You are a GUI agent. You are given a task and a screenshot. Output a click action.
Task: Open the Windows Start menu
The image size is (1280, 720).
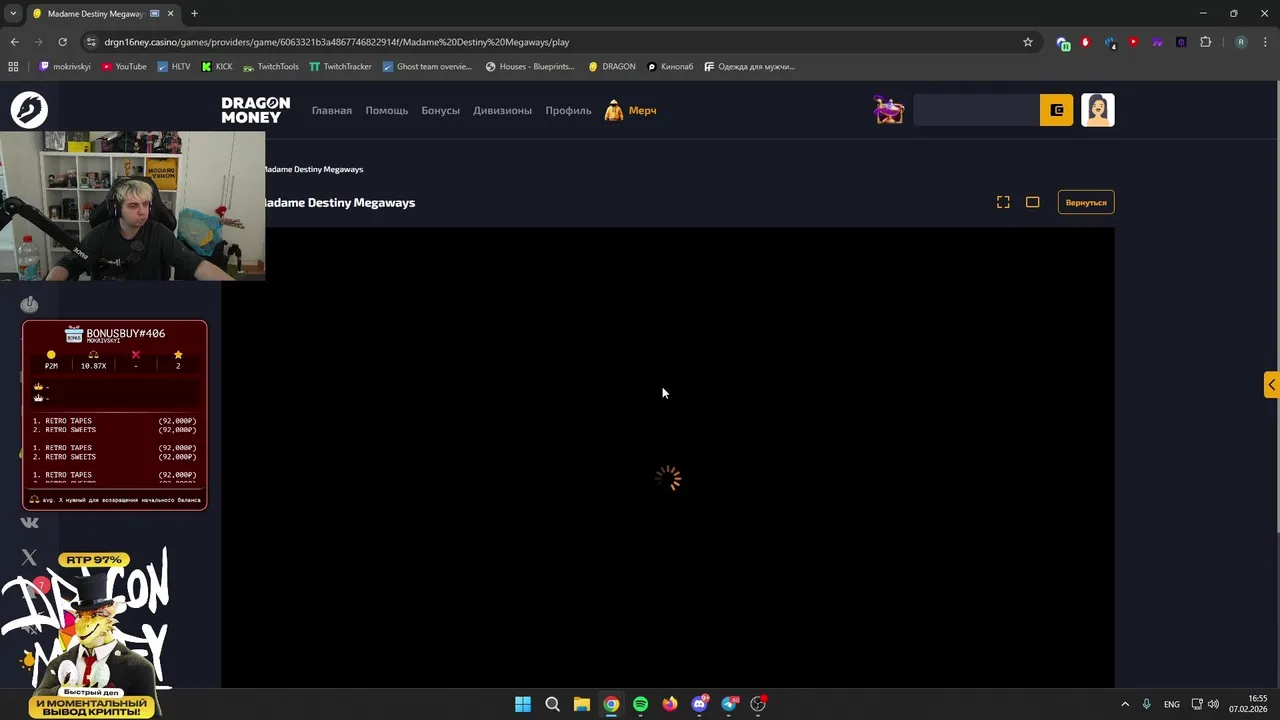(x=523, y=704)
